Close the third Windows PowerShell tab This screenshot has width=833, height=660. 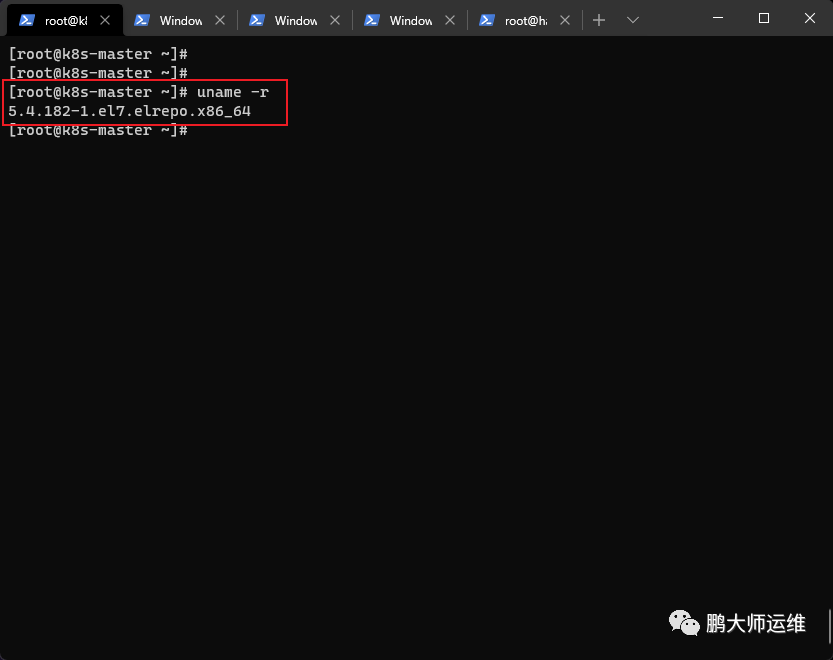(x=450, y=20)
